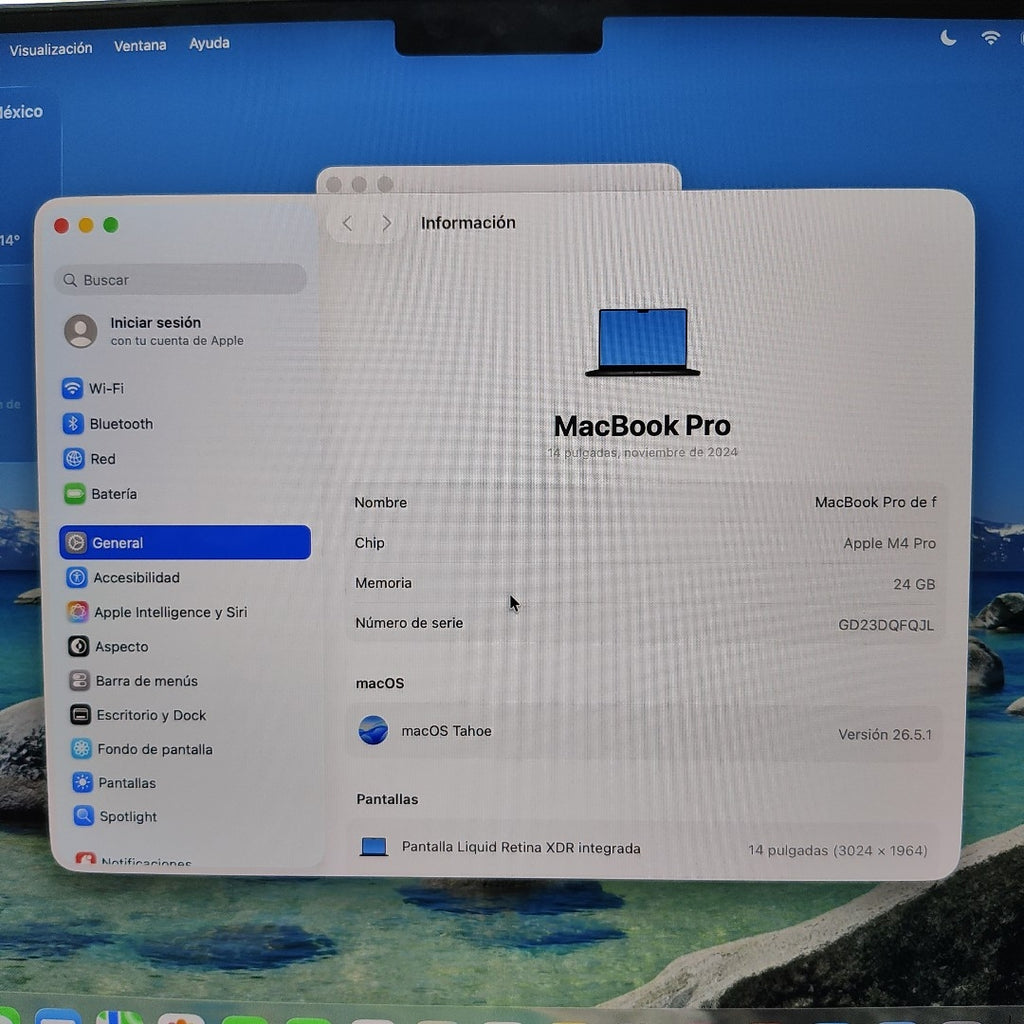Open Escritorio y Dock settings
This screenshot has height=1024, width=1024.
[138, 715]
